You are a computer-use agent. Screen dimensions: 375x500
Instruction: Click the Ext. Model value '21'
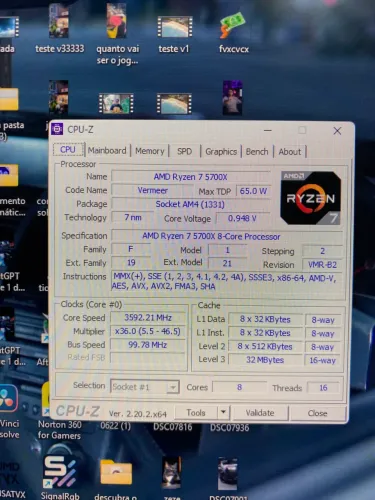pos(227,263)
